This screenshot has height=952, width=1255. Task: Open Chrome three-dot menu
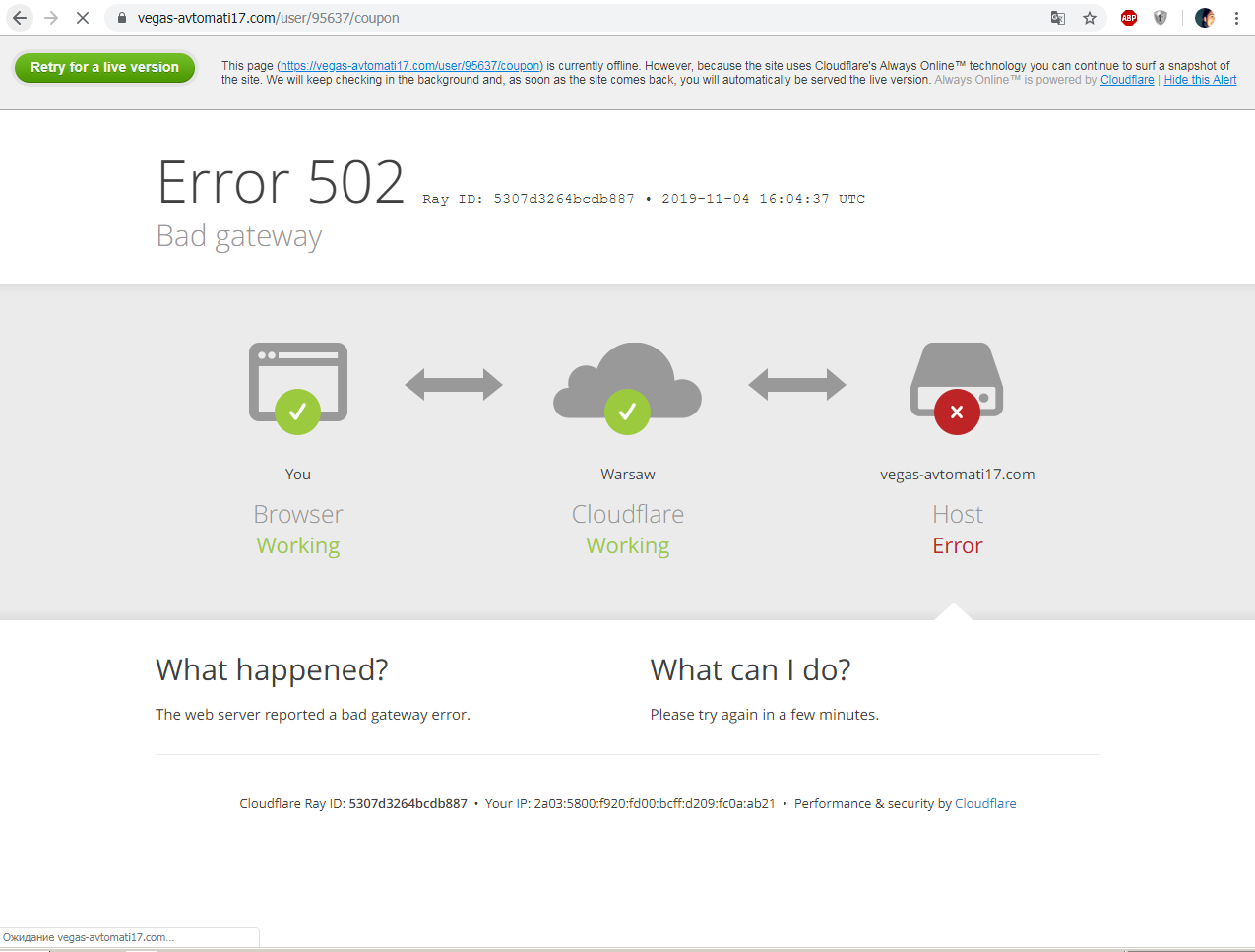click(1236, 18)
